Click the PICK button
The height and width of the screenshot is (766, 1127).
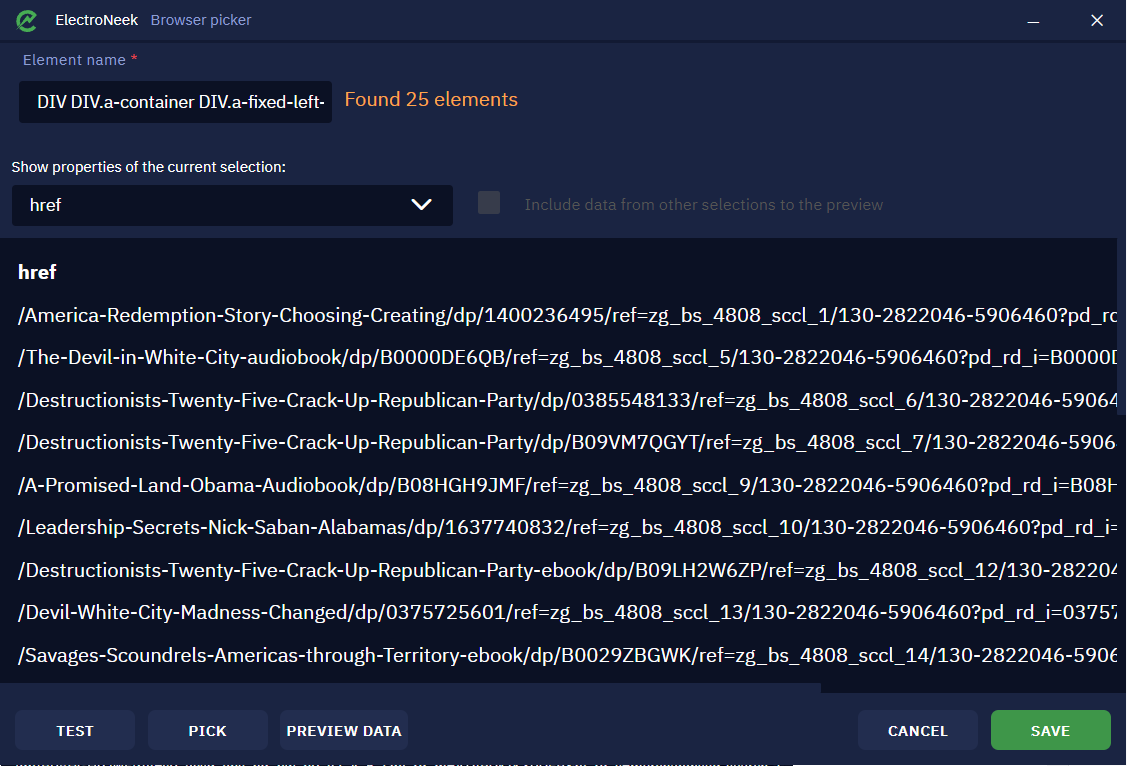(208, 730)
